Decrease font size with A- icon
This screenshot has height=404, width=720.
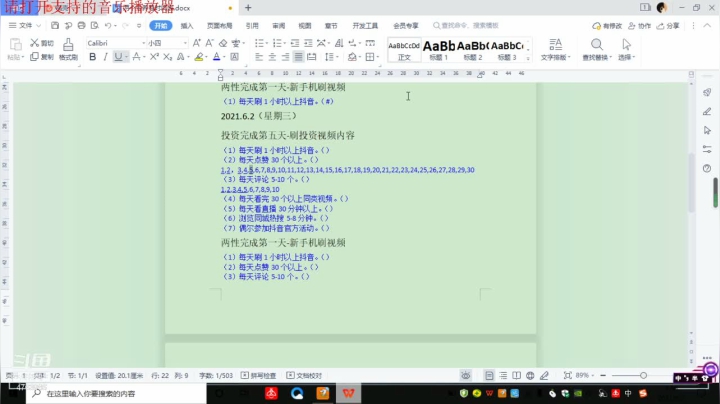pos(209,43)
